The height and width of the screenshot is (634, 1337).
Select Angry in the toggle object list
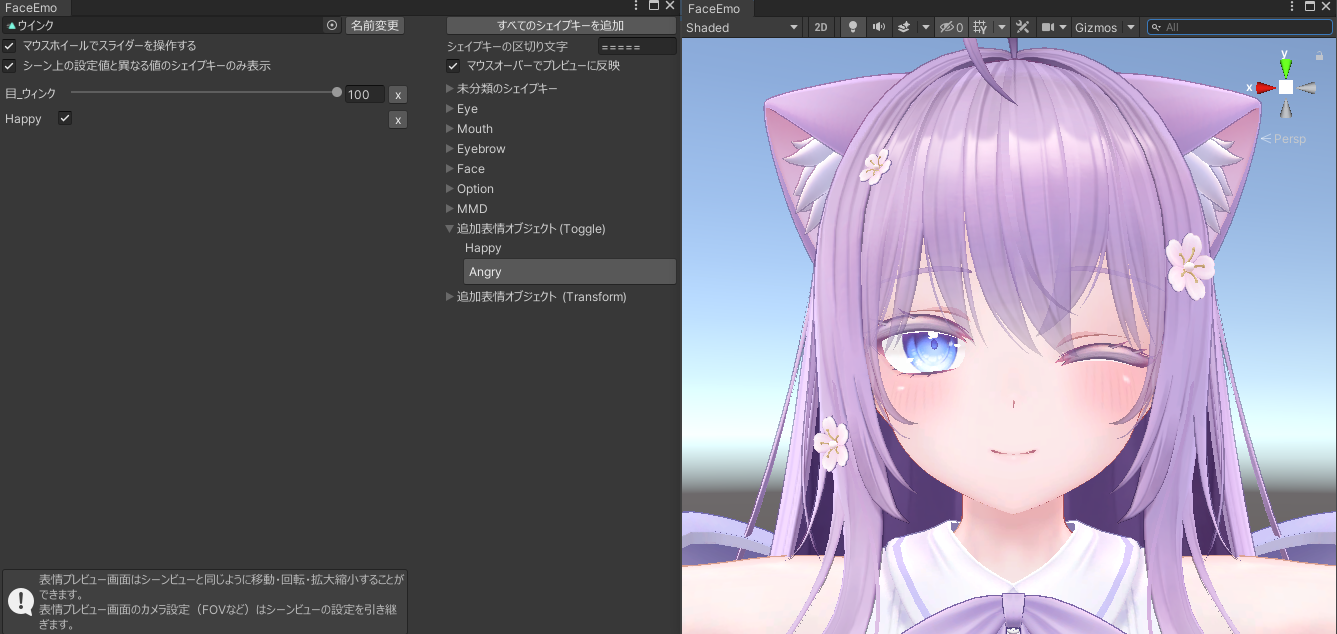click(x=570, y=272)
